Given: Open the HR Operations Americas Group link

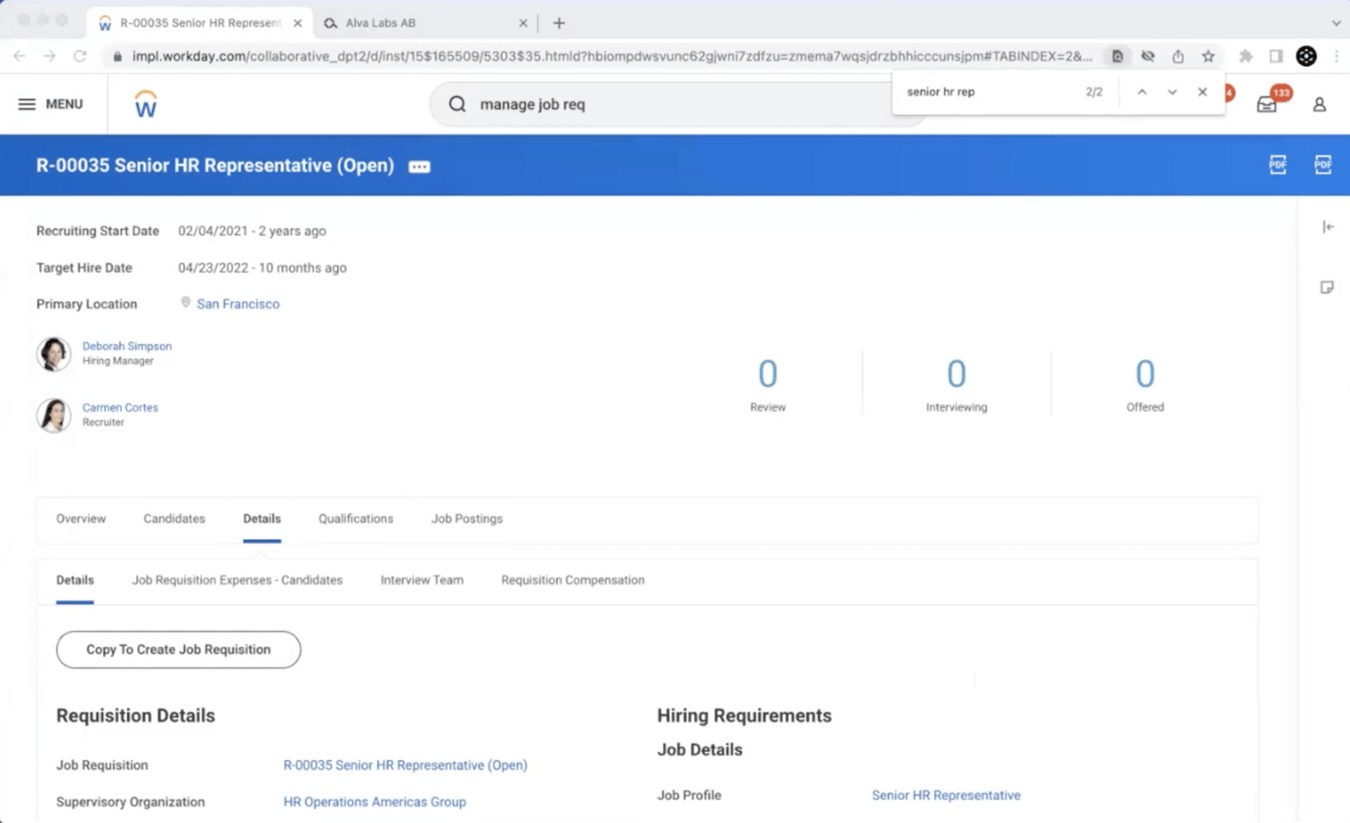Looking at the screenshot, I should [x=374, y=801].
